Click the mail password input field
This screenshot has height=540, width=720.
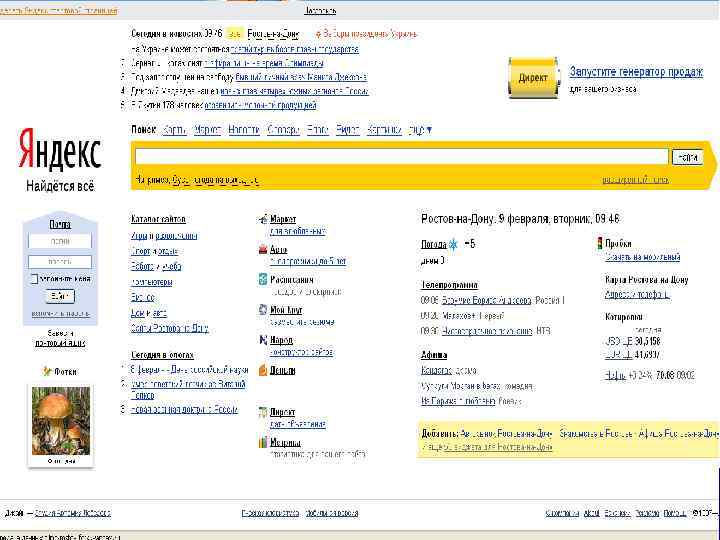(x=60, y=262)
